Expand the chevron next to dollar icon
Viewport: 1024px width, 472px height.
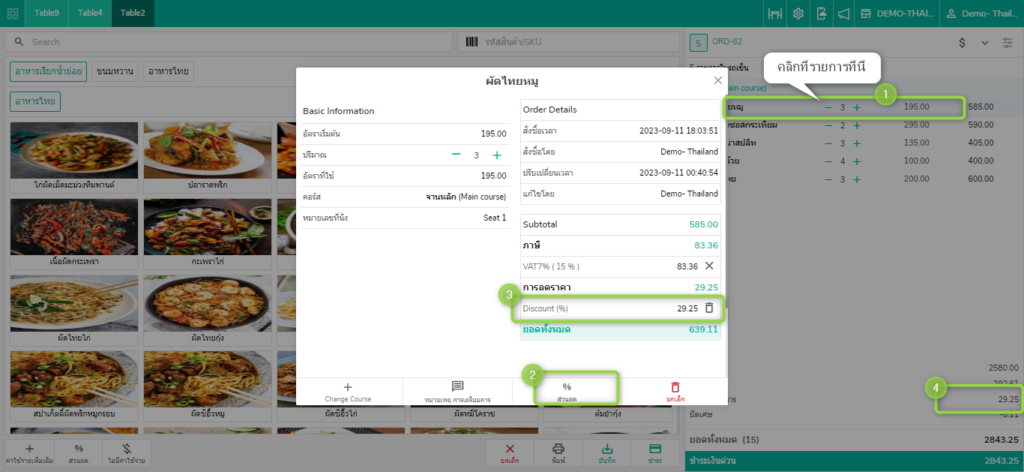(x=985, y=42)
